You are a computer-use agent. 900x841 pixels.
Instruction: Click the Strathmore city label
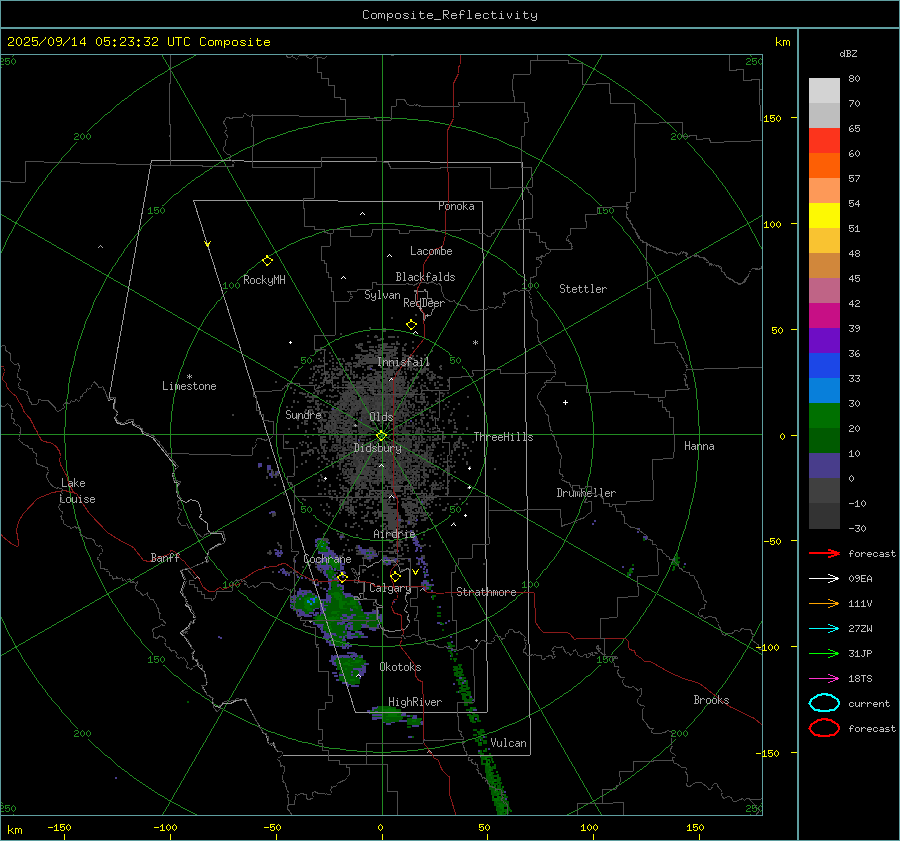click(486, 592)
